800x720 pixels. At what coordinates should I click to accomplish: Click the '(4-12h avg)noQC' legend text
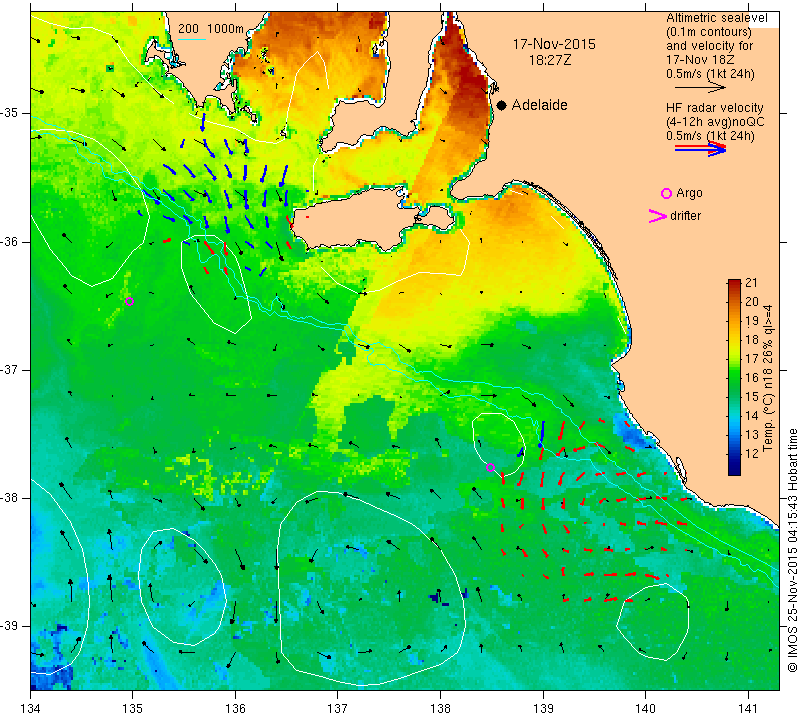click(715, 122)
